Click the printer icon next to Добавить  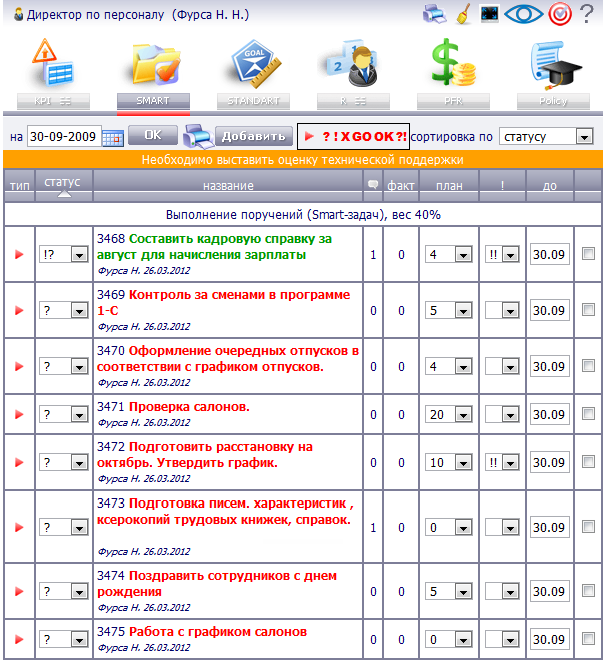198,137
